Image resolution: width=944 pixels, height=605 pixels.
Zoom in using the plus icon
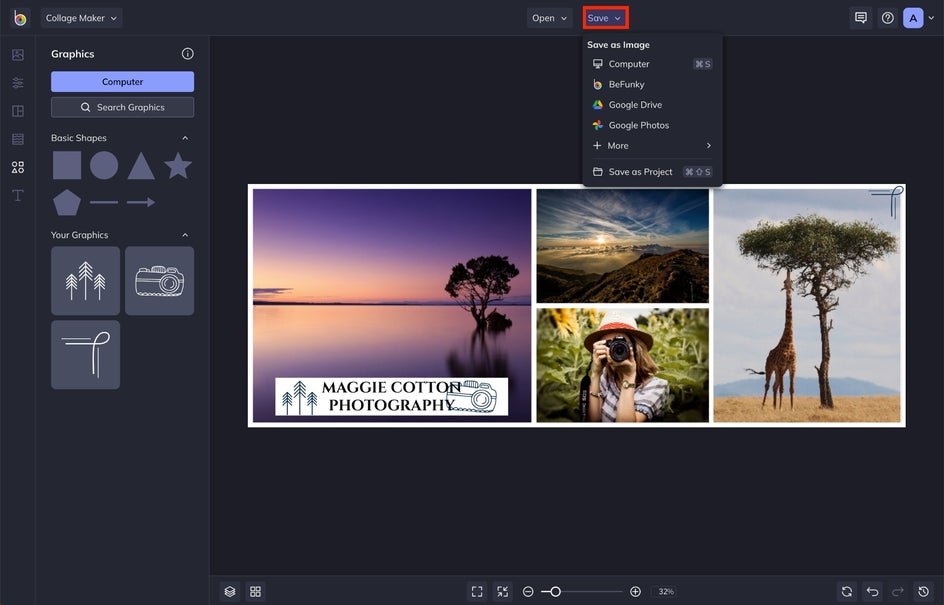[x=634, y=591]
